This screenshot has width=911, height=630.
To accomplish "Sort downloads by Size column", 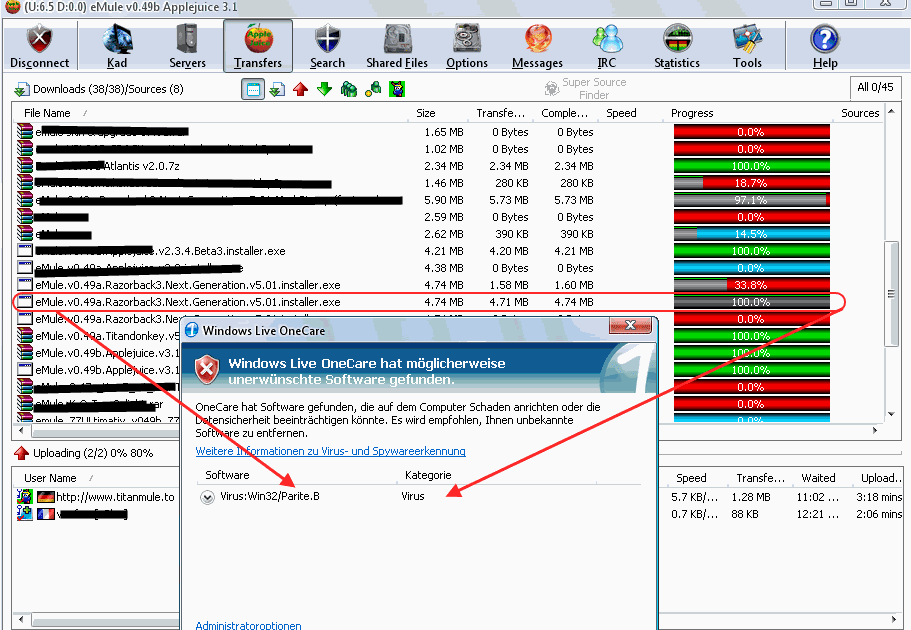I will (x=440, y=113).
